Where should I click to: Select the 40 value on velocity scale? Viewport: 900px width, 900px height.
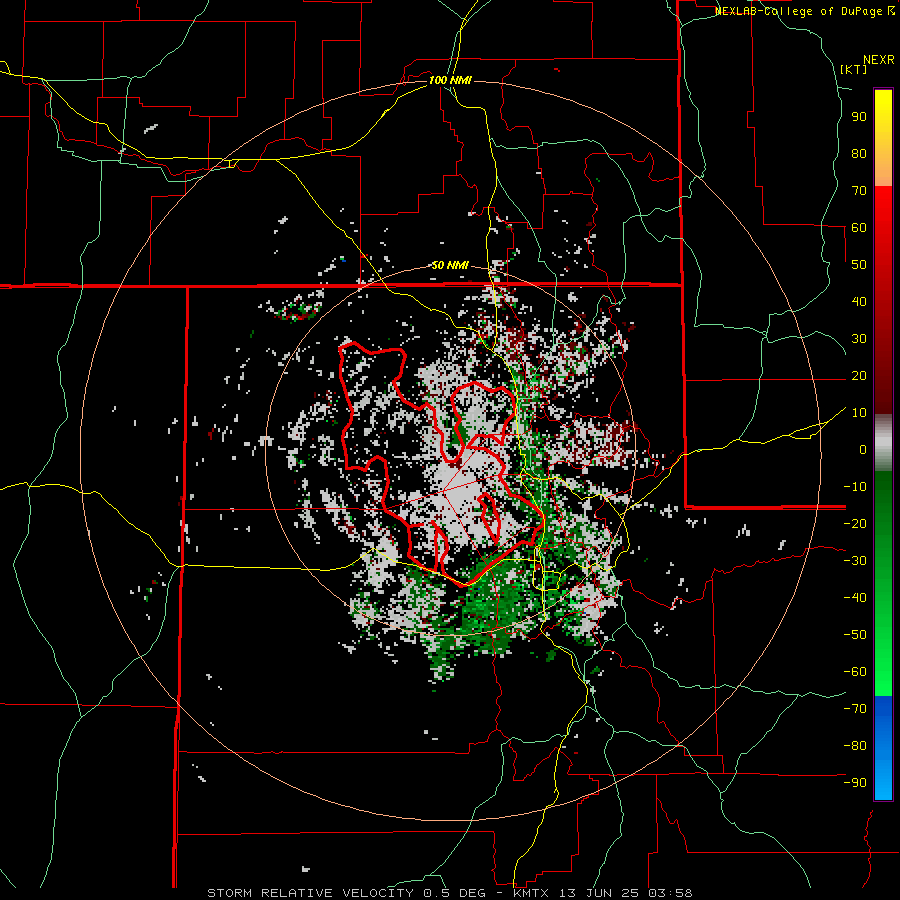(x=859, y=302)
